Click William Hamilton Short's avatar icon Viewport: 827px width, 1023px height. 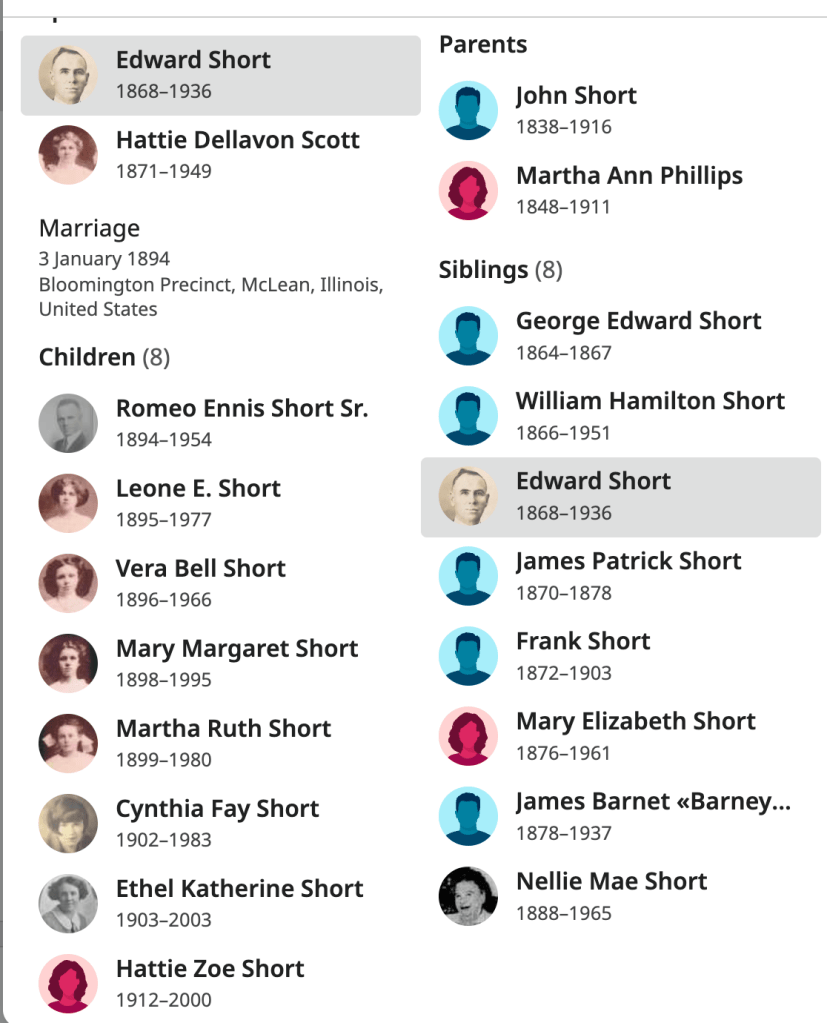468,416
